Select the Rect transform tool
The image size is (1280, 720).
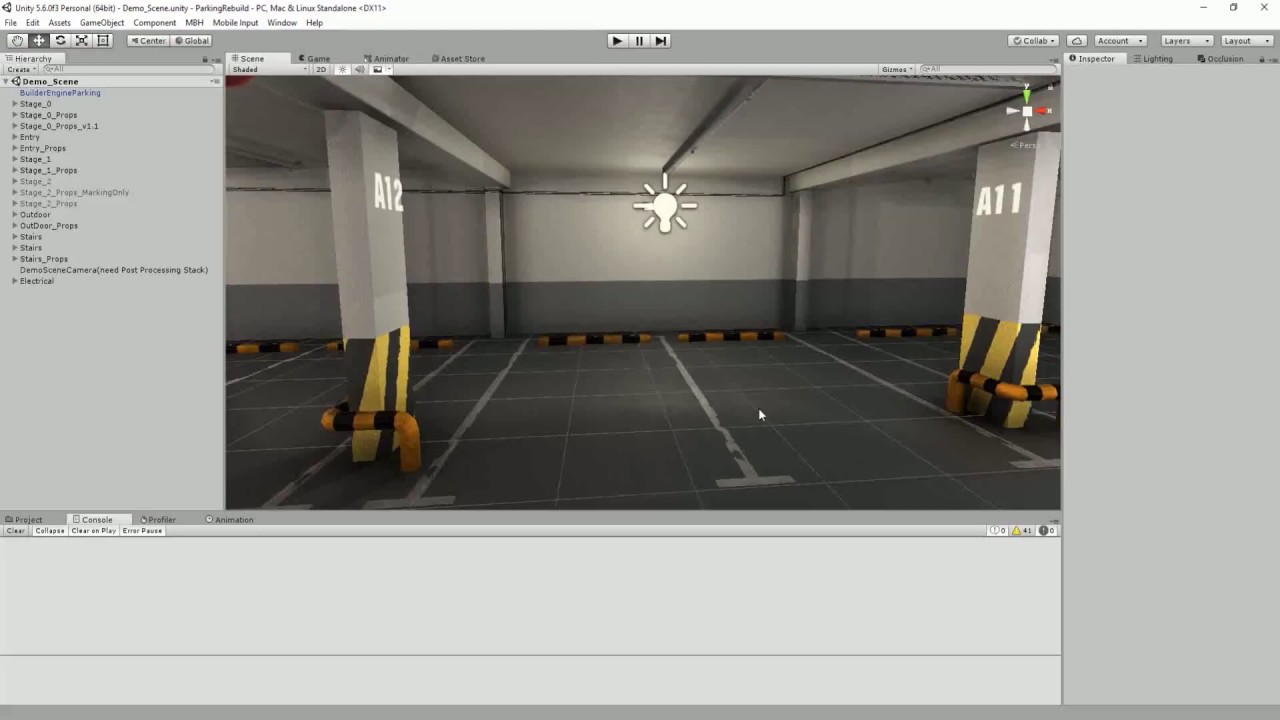tap(102, 40)
